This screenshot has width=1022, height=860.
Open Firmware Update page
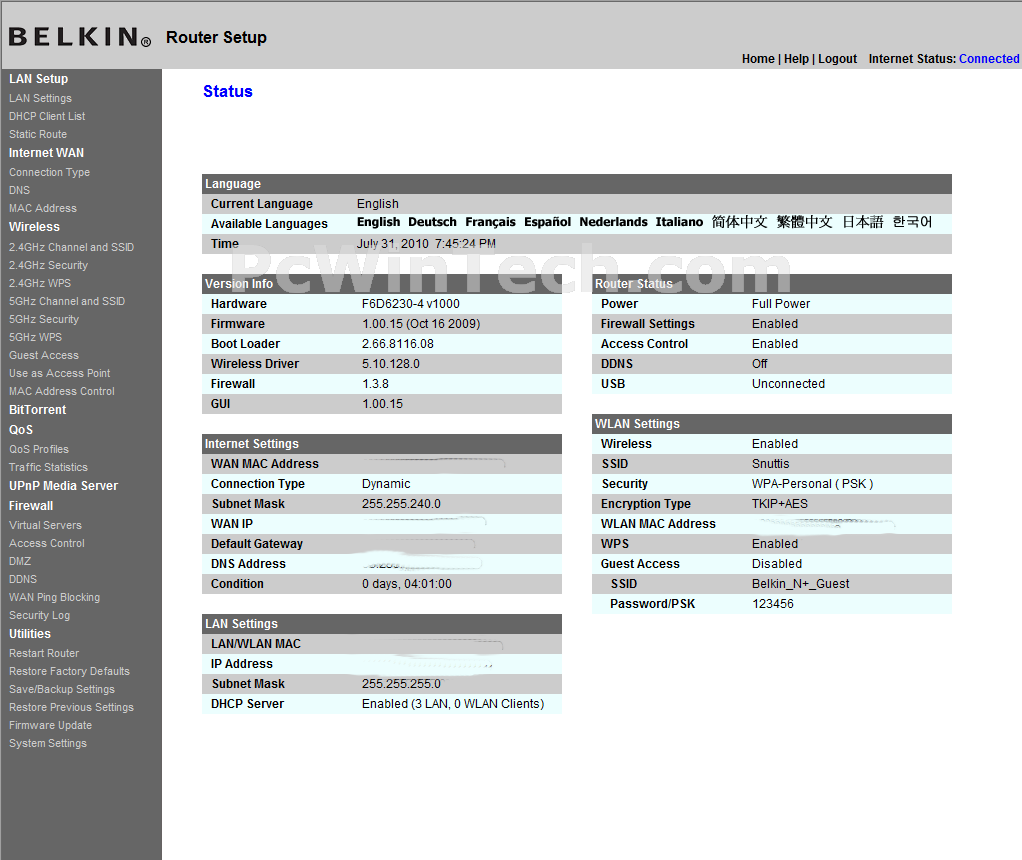click(x=50, y=725)
